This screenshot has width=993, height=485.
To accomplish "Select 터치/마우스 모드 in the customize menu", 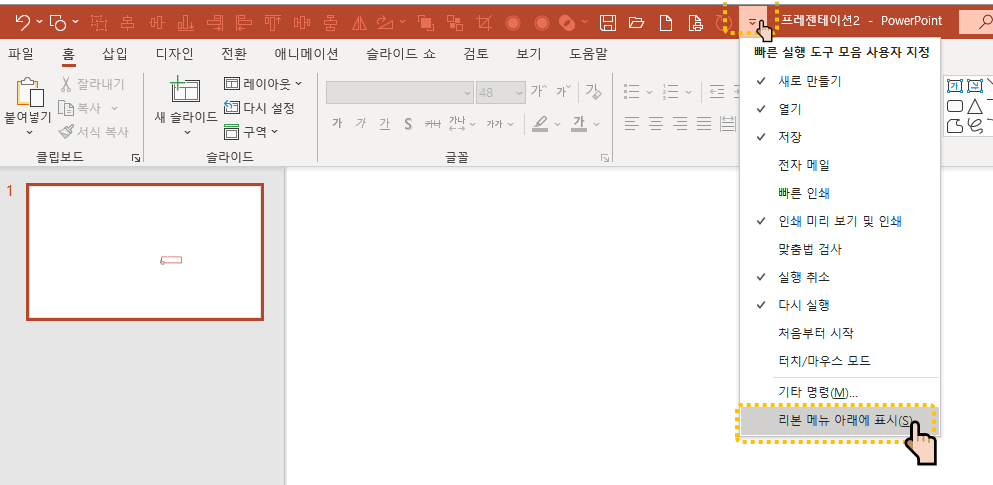I will pyautogui.click(x=840, y=361).
